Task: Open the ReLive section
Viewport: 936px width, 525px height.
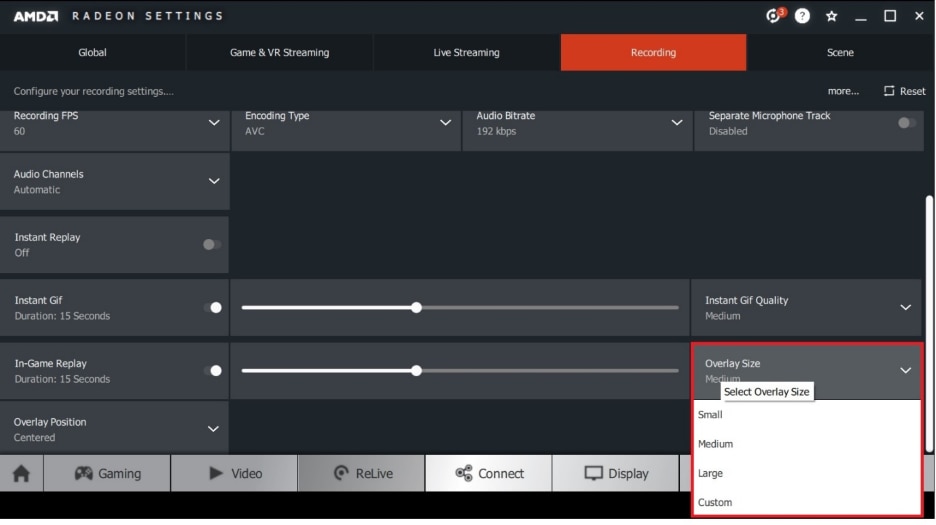Action: [362, 474]
